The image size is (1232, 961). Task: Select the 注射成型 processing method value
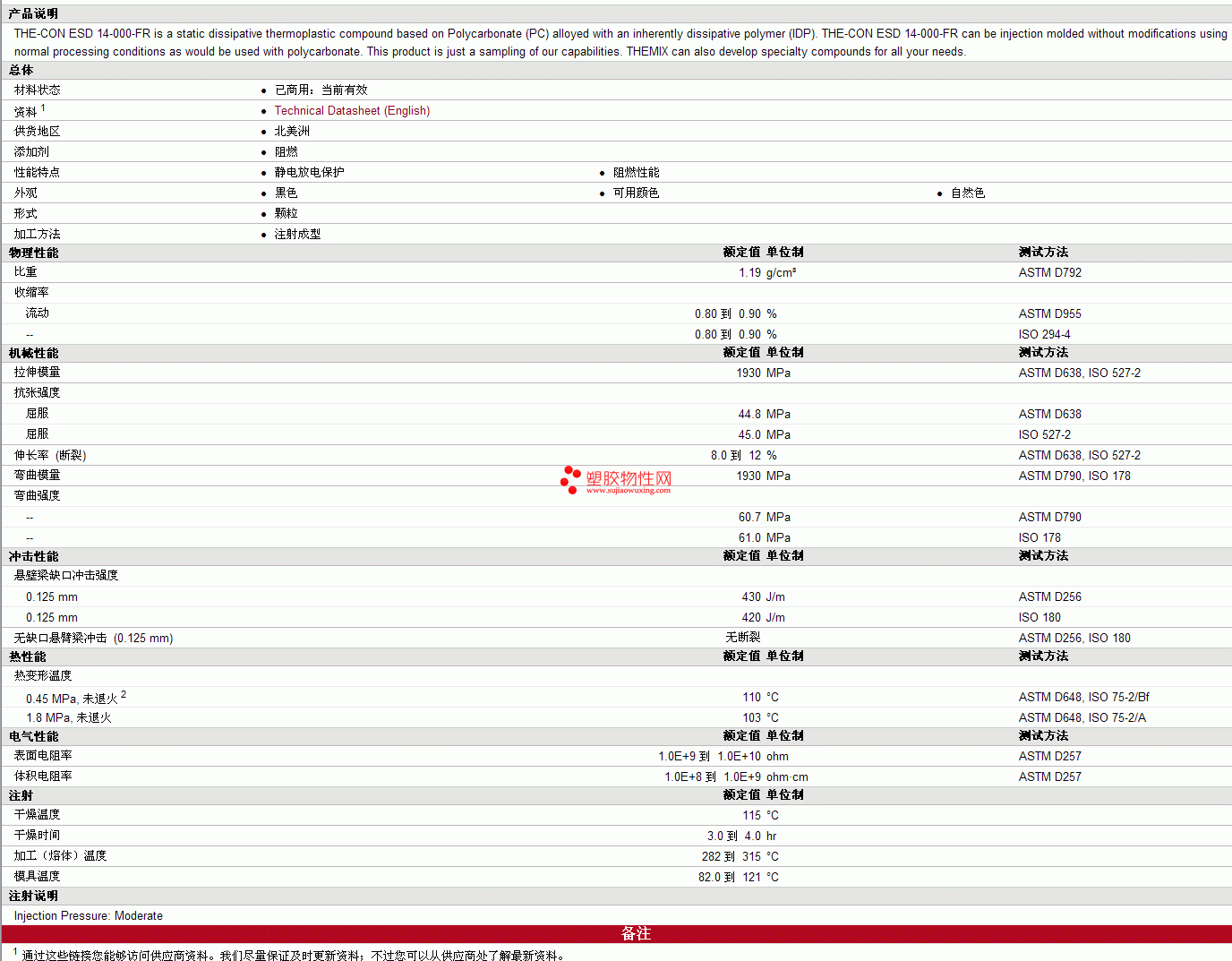pyautogui.click(x=297, y=235)
